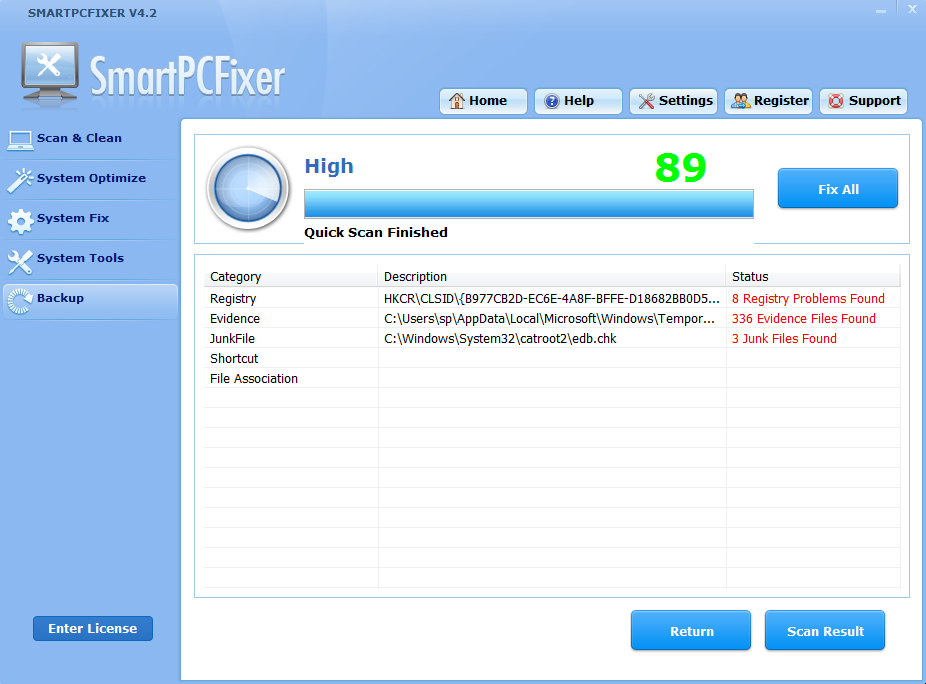Click the Return button
Image resolution: width=926 pixels, height=684 pixels.
point(691,631)
